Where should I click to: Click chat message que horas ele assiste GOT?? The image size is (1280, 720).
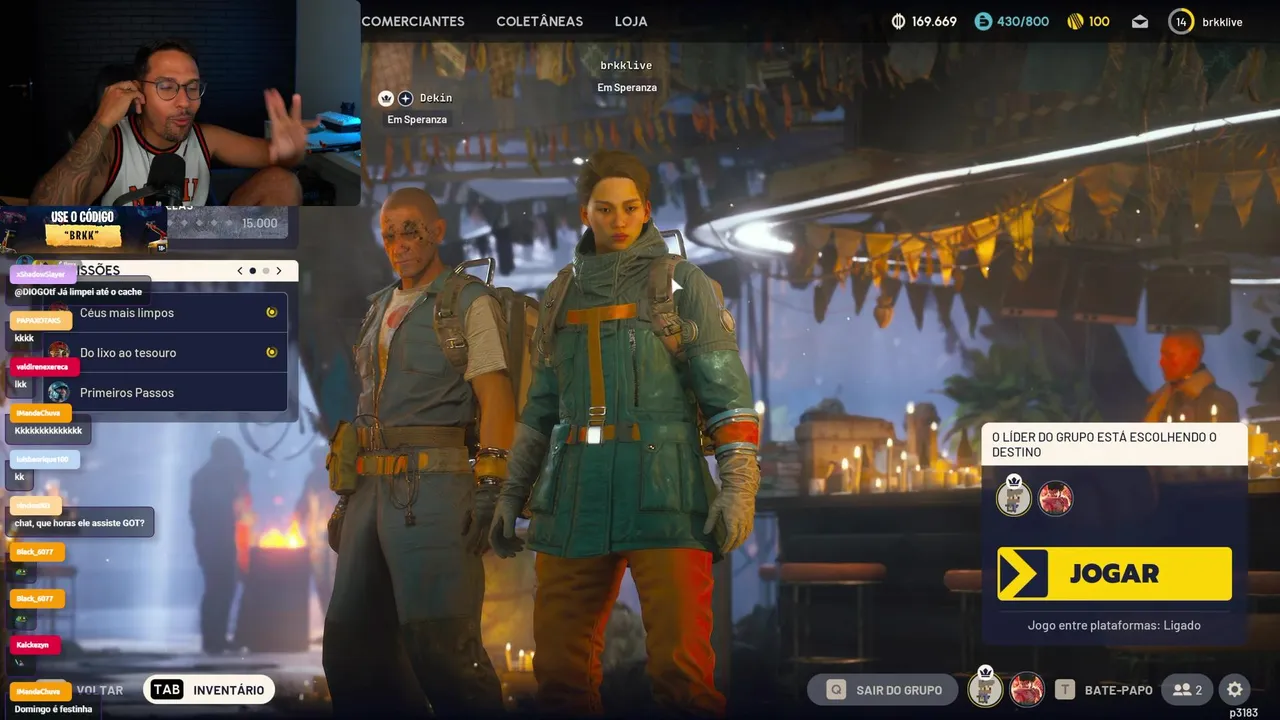79,523
